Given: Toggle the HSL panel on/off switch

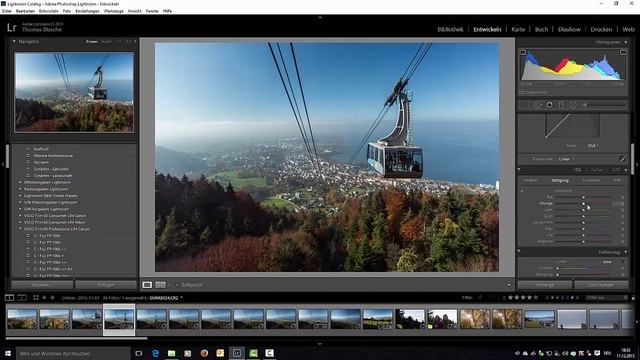Looking at the screenshot, I should pos(519,169).
